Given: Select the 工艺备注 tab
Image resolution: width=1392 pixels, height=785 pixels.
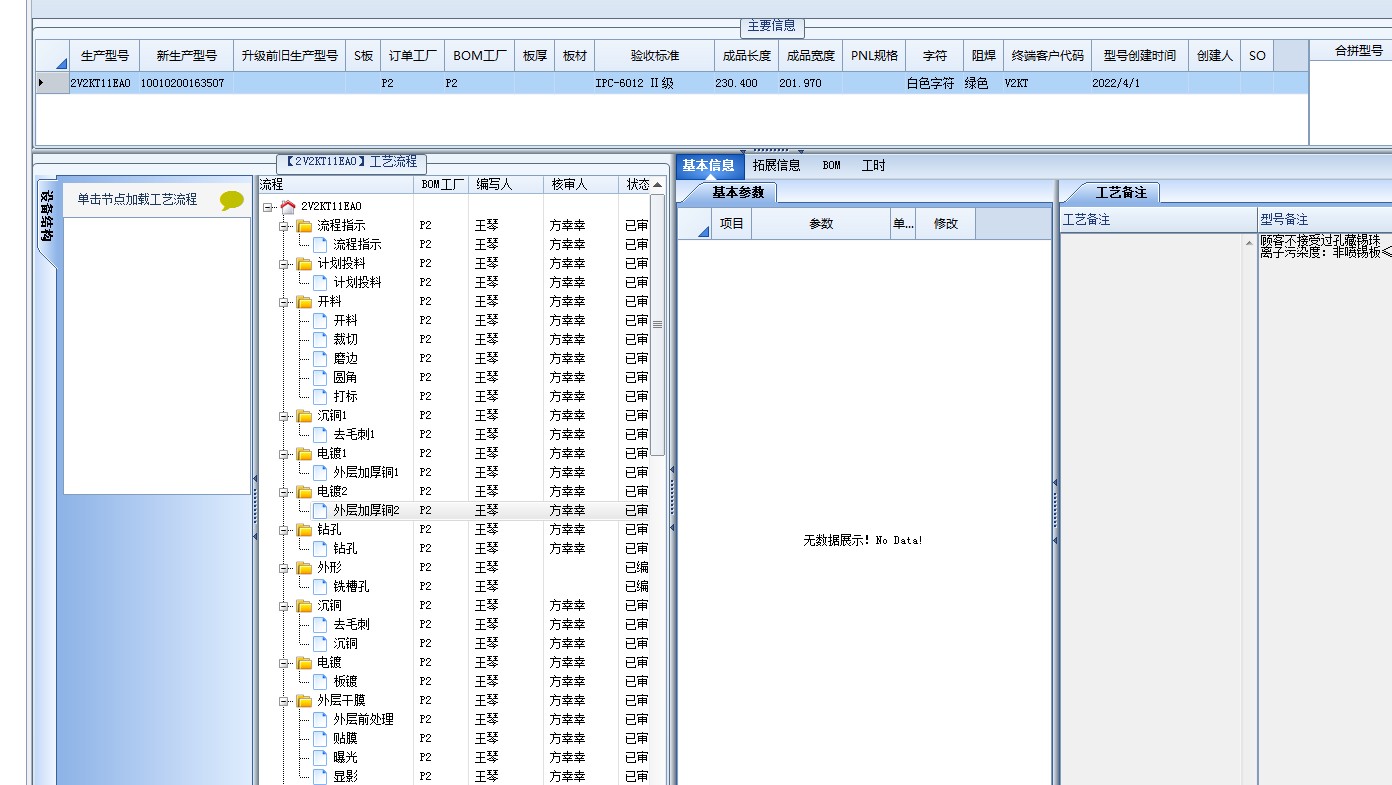Looking at the screenshot, I should click(1122, 192).
